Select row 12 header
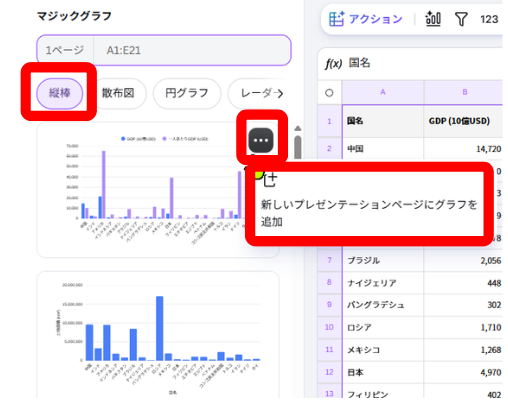The image size is (508, 401). 329,372
